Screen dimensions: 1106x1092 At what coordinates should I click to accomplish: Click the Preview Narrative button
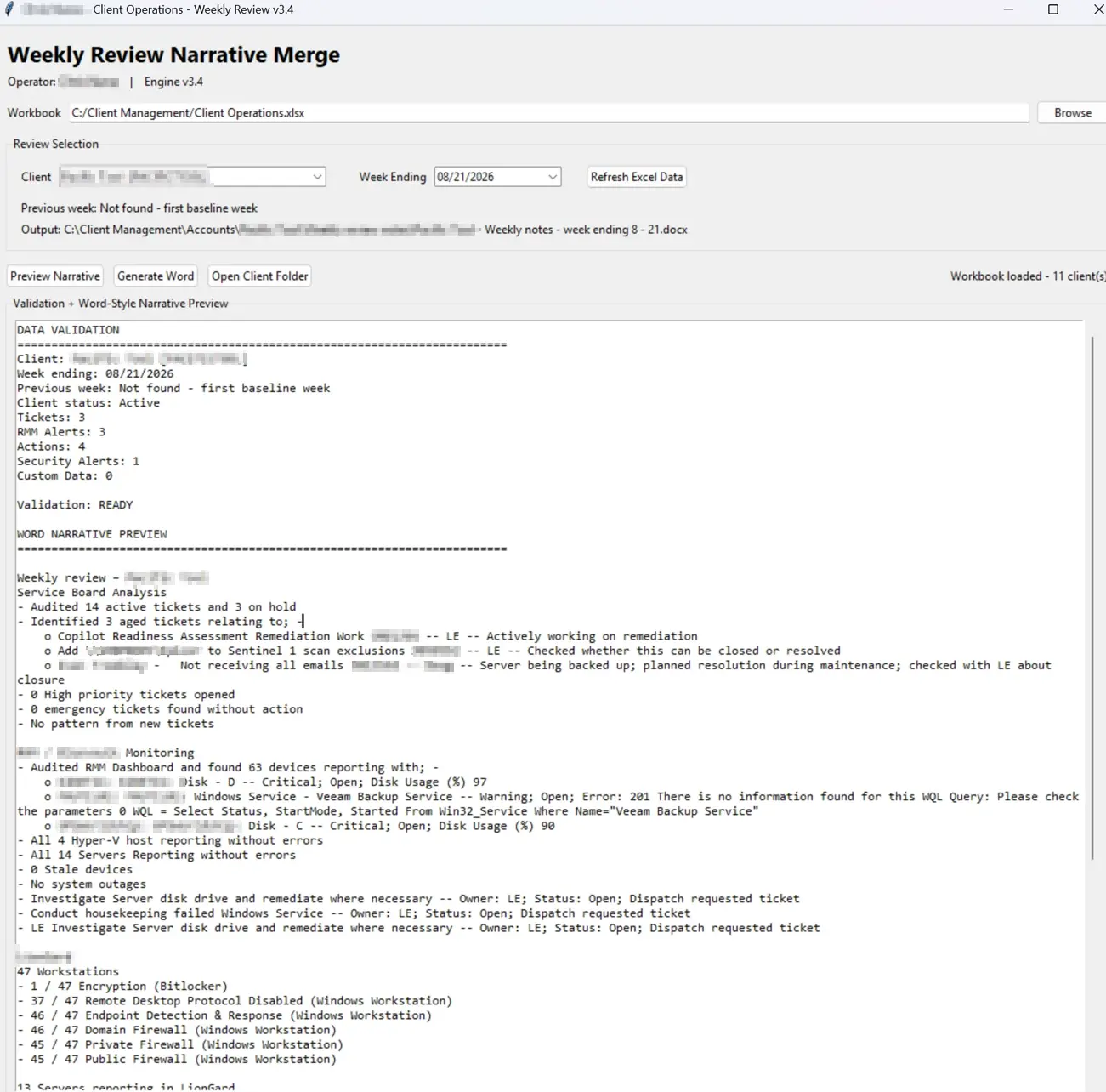[x=55, y=276]
